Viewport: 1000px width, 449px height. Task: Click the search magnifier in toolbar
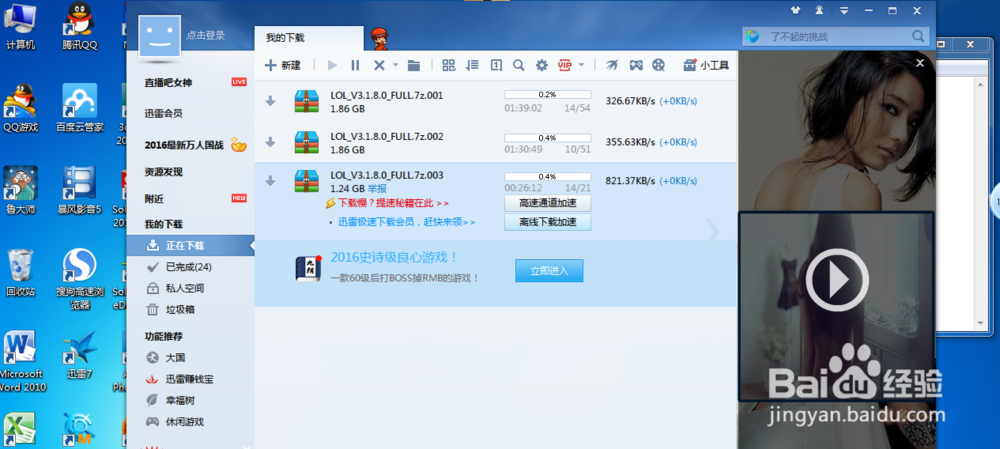518,65
